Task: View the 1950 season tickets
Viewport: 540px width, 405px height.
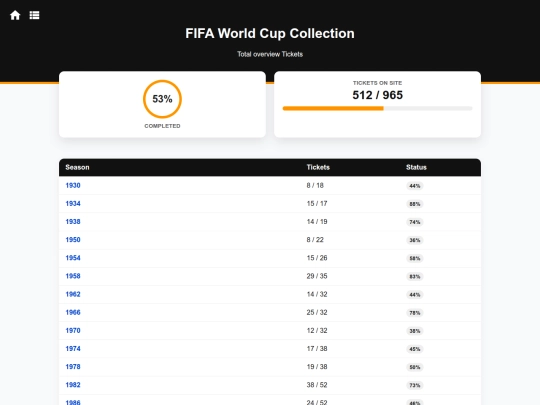Action: click(x=73, y=240)
